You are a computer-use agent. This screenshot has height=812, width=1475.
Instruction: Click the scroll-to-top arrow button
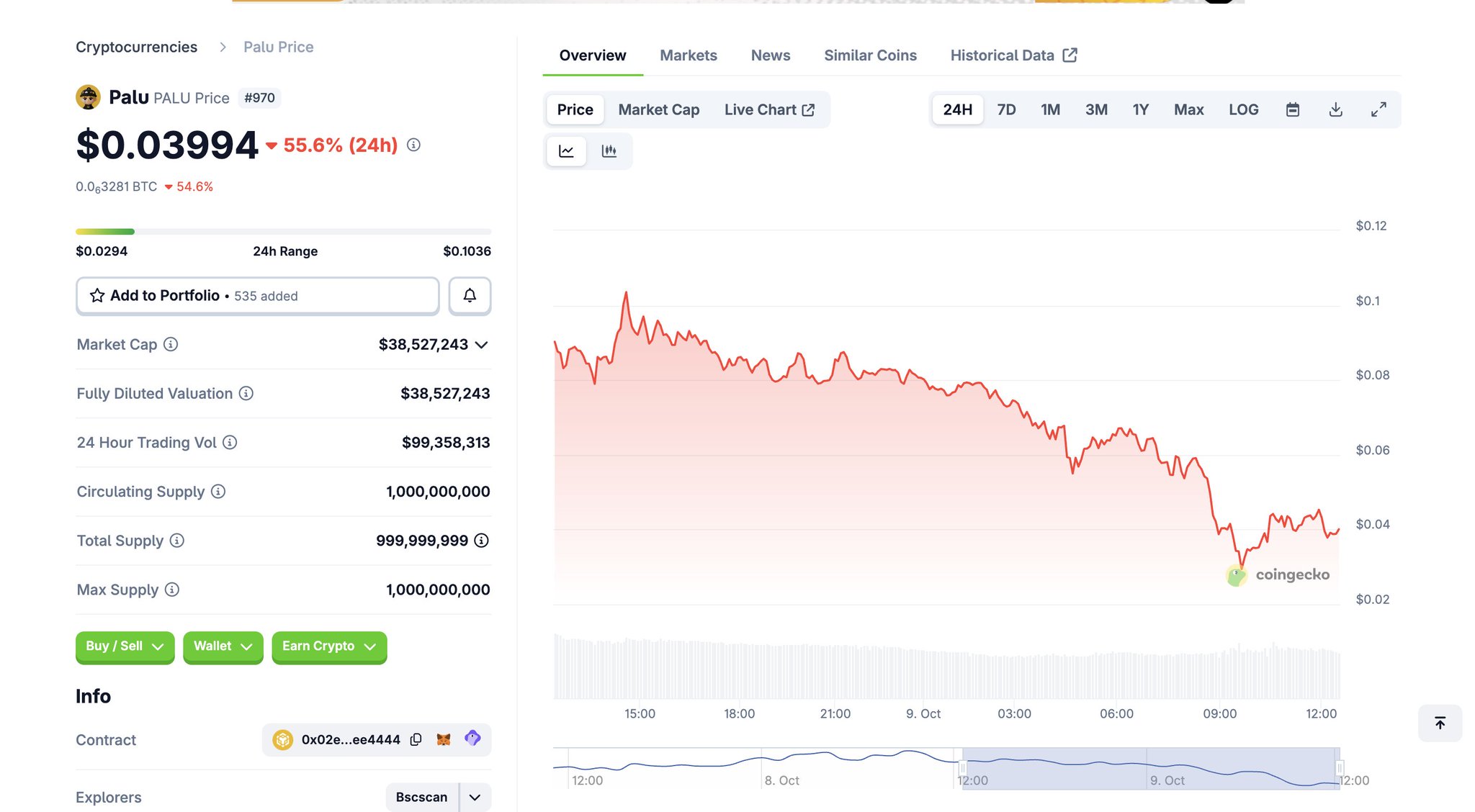(1440, 723)
